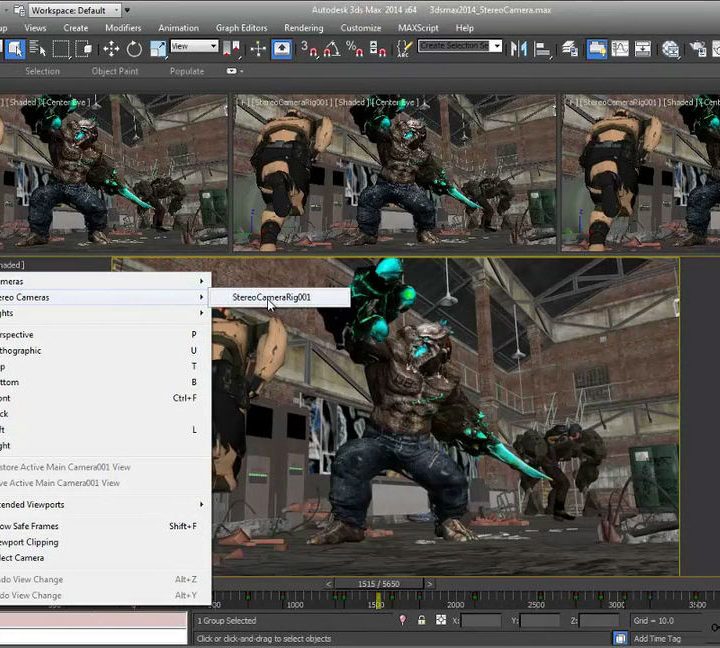Open the Modifiers menu
This screenshot has height=648, width=720.
[x=123, y=28]
